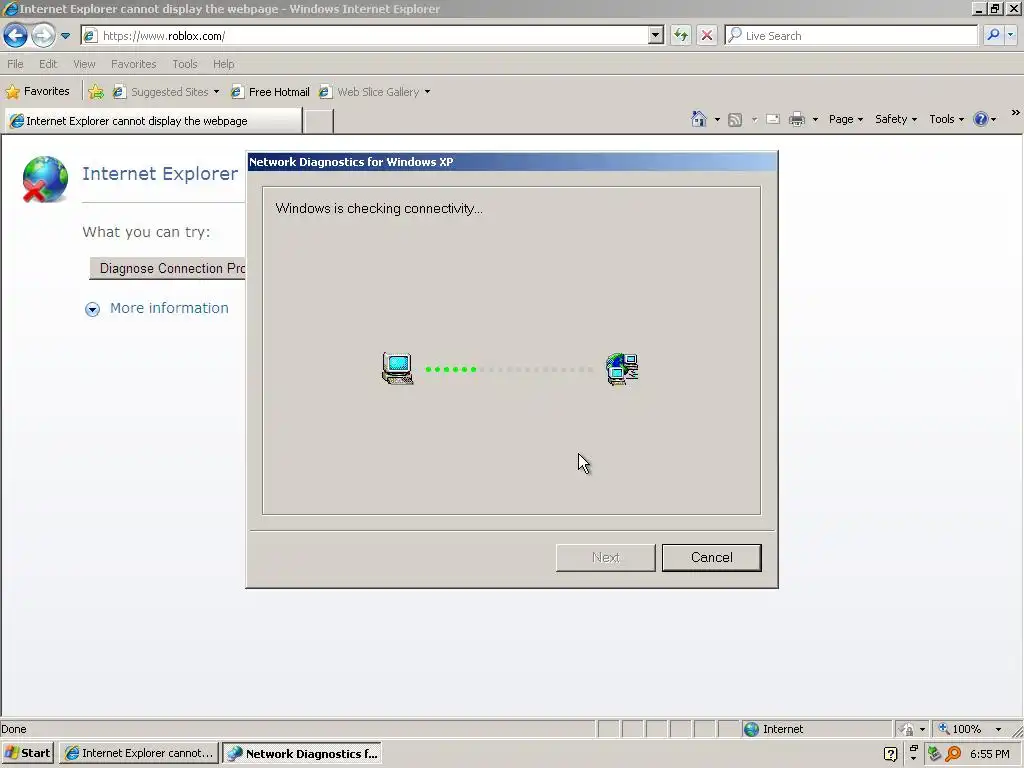Click the command bar overflow chevron
Image resolution: width=1024 pixels, height=768 pixels.
tap(1016, 113)
